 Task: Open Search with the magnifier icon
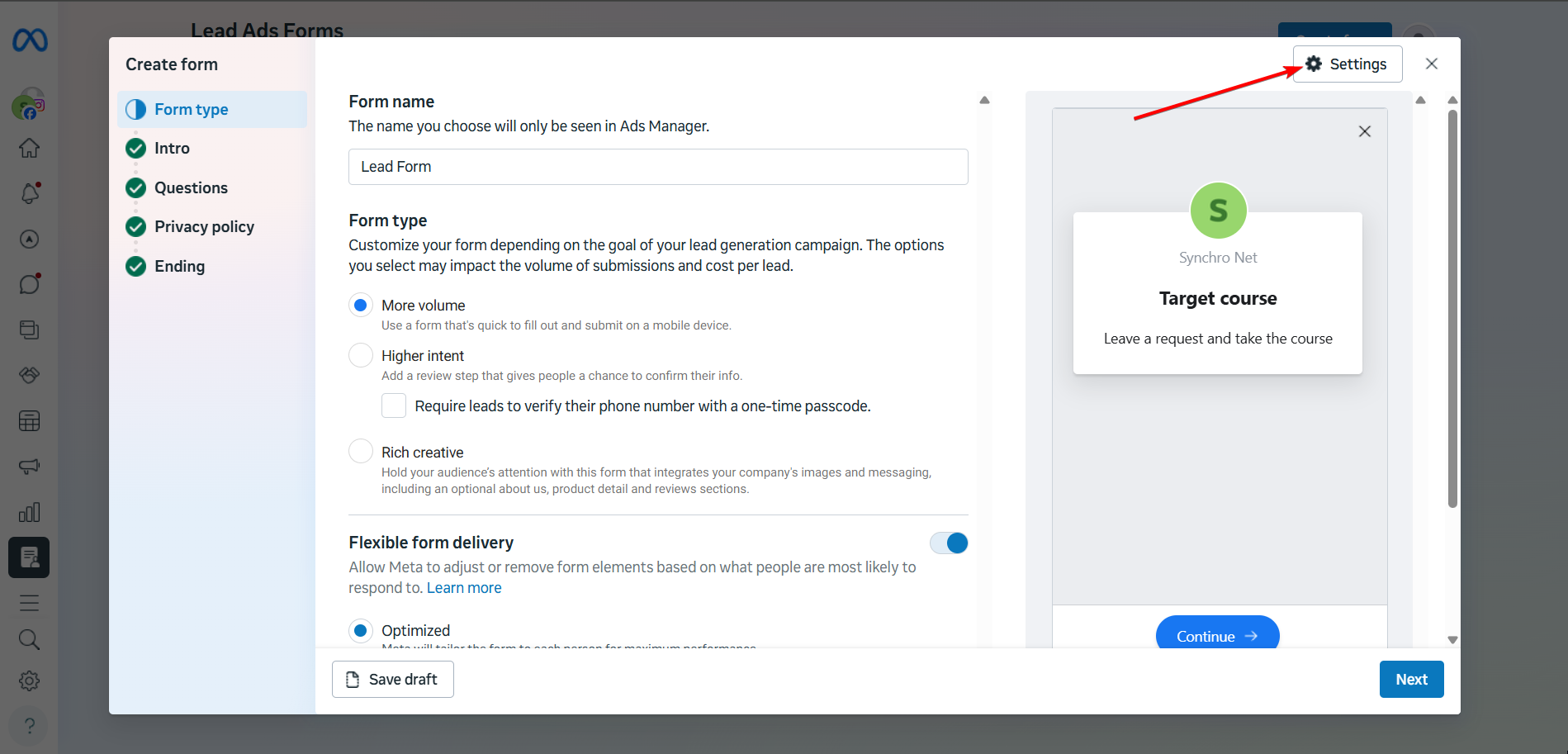[29, 638]
